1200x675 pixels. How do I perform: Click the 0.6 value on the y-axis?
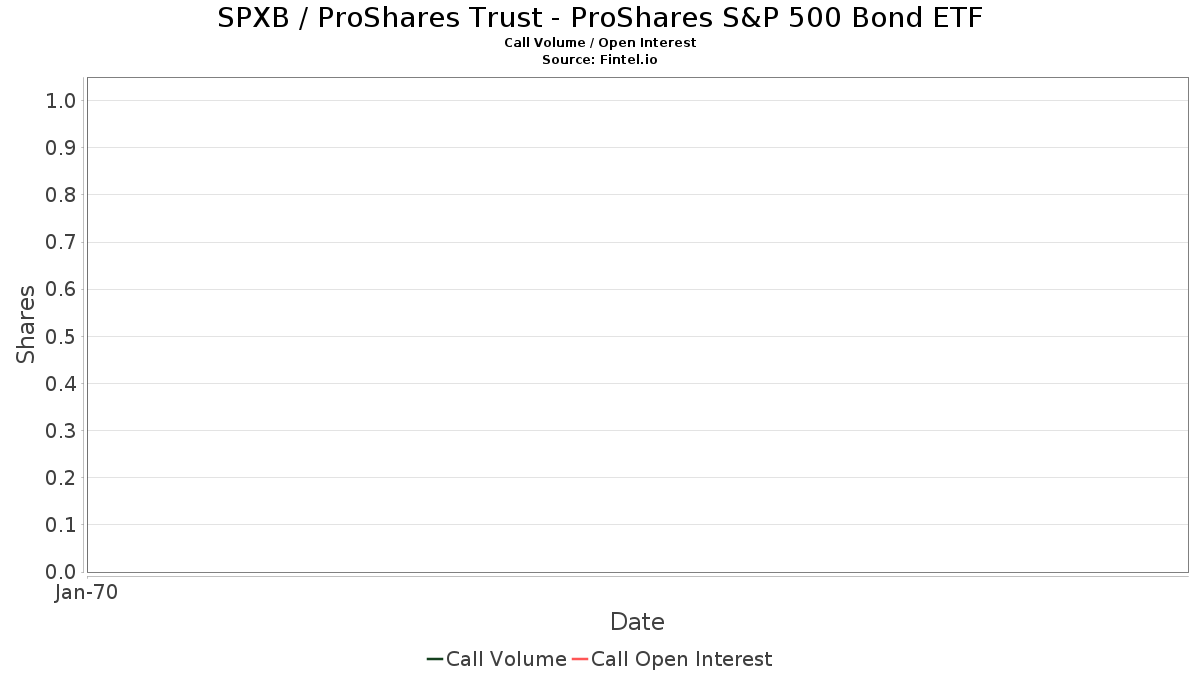(x=61, y=289)
